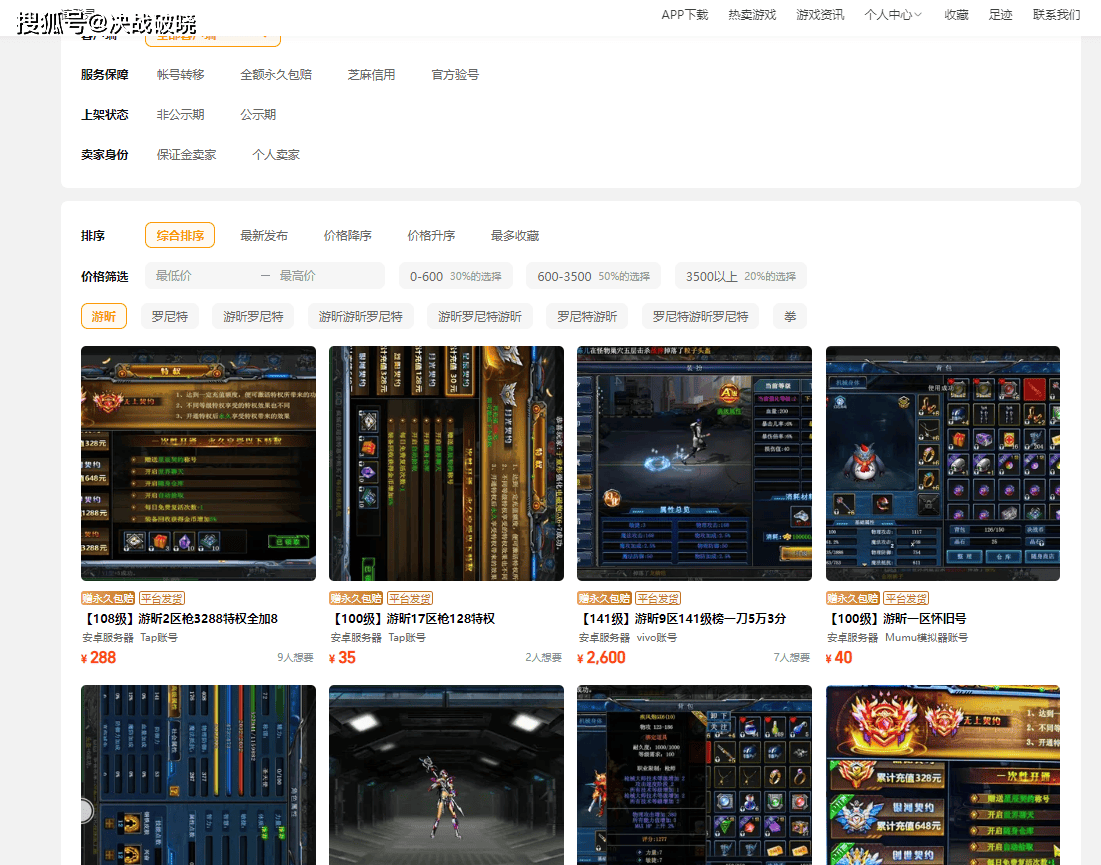Filter by 保证金卖家 seller type
The image size is (1101, 865).
tap(186, 155)
